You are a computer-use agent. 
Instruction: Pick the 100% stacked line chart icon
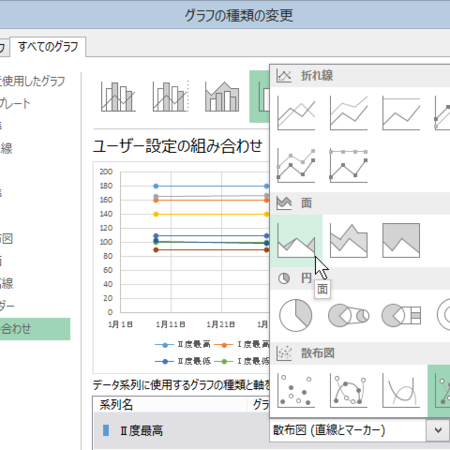(x=401, y=113)
